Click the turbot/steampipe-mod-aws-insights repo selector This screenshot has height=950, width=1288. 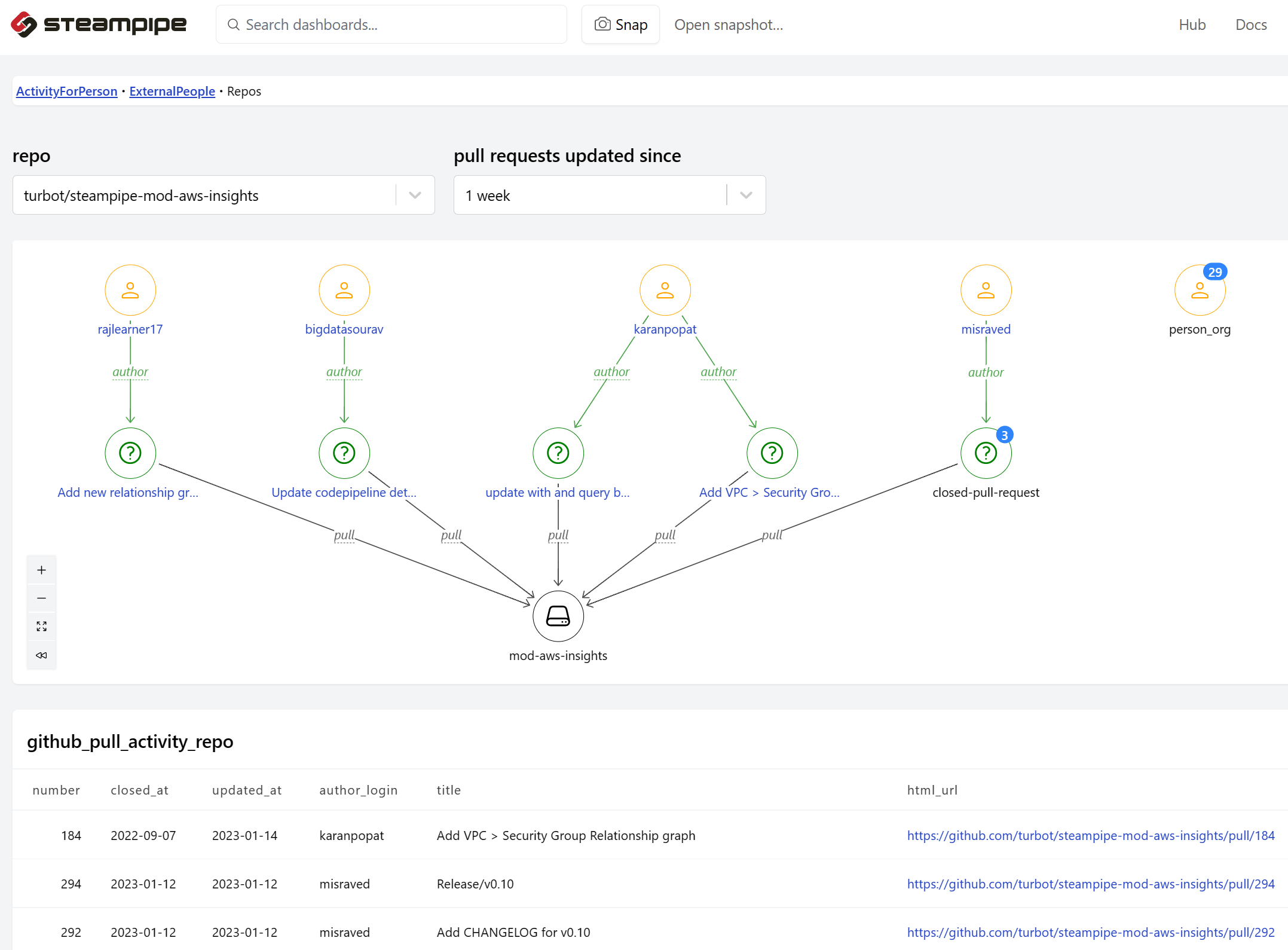203,196
